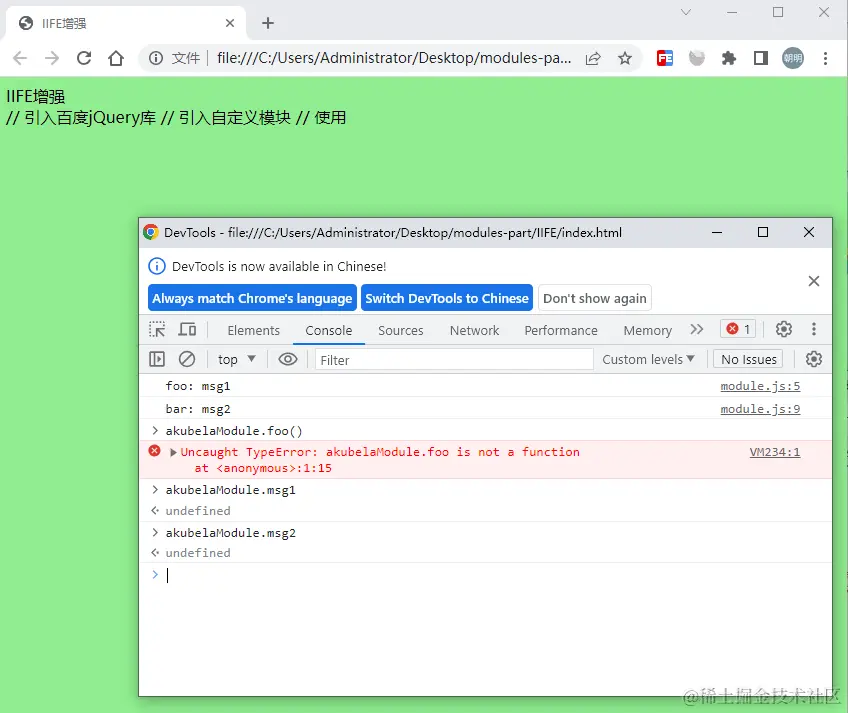Open Chrome's three-dot menu
Screen dimensions: 848x713
point(825,58)
